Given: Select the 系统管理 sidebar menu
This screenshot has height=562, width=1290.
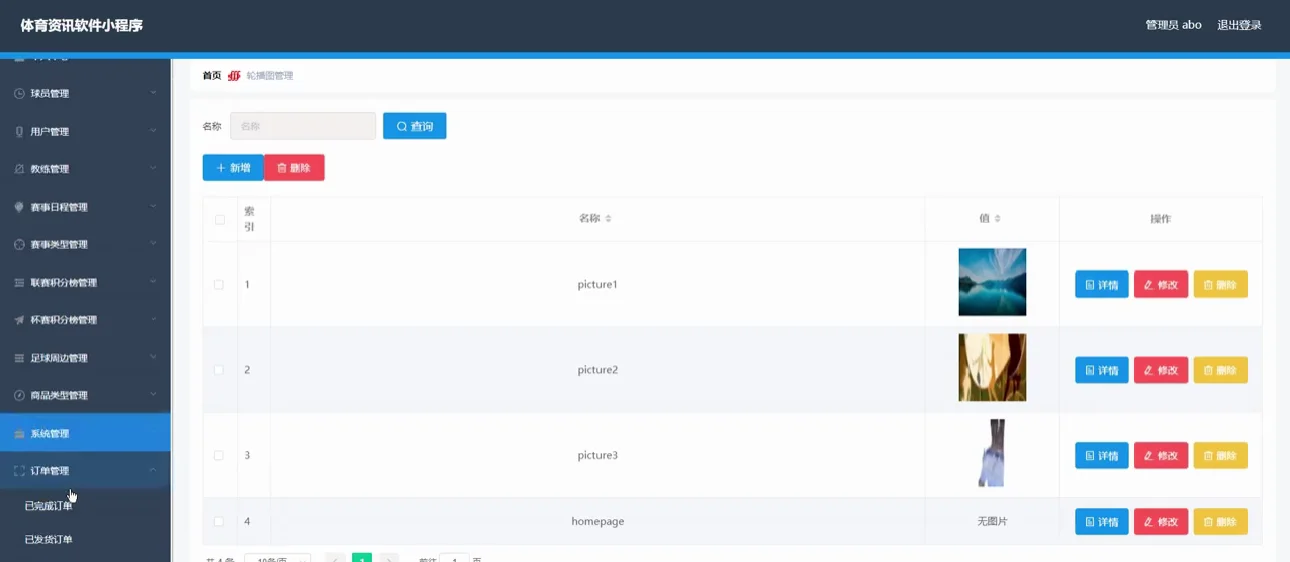Looking at the screenshot, I should tap(85, 433).
